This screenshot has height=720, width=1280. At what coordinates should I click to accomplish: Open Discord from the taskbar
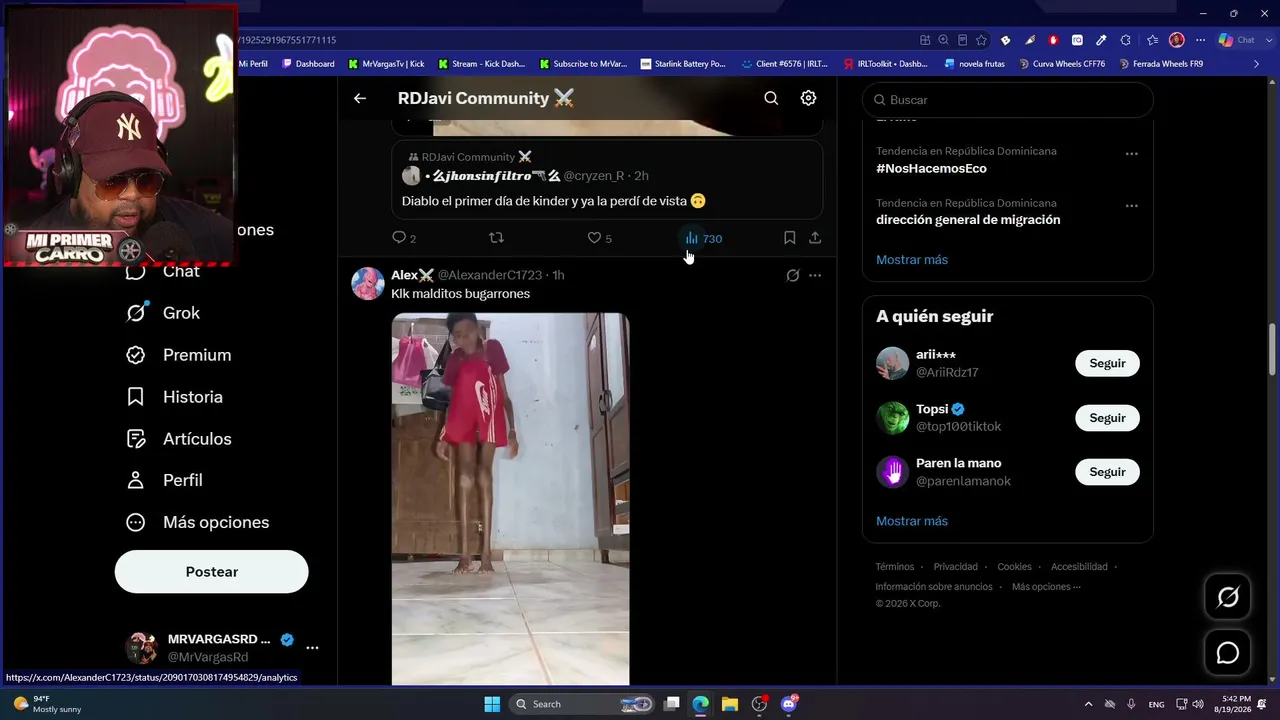(789, 704)
